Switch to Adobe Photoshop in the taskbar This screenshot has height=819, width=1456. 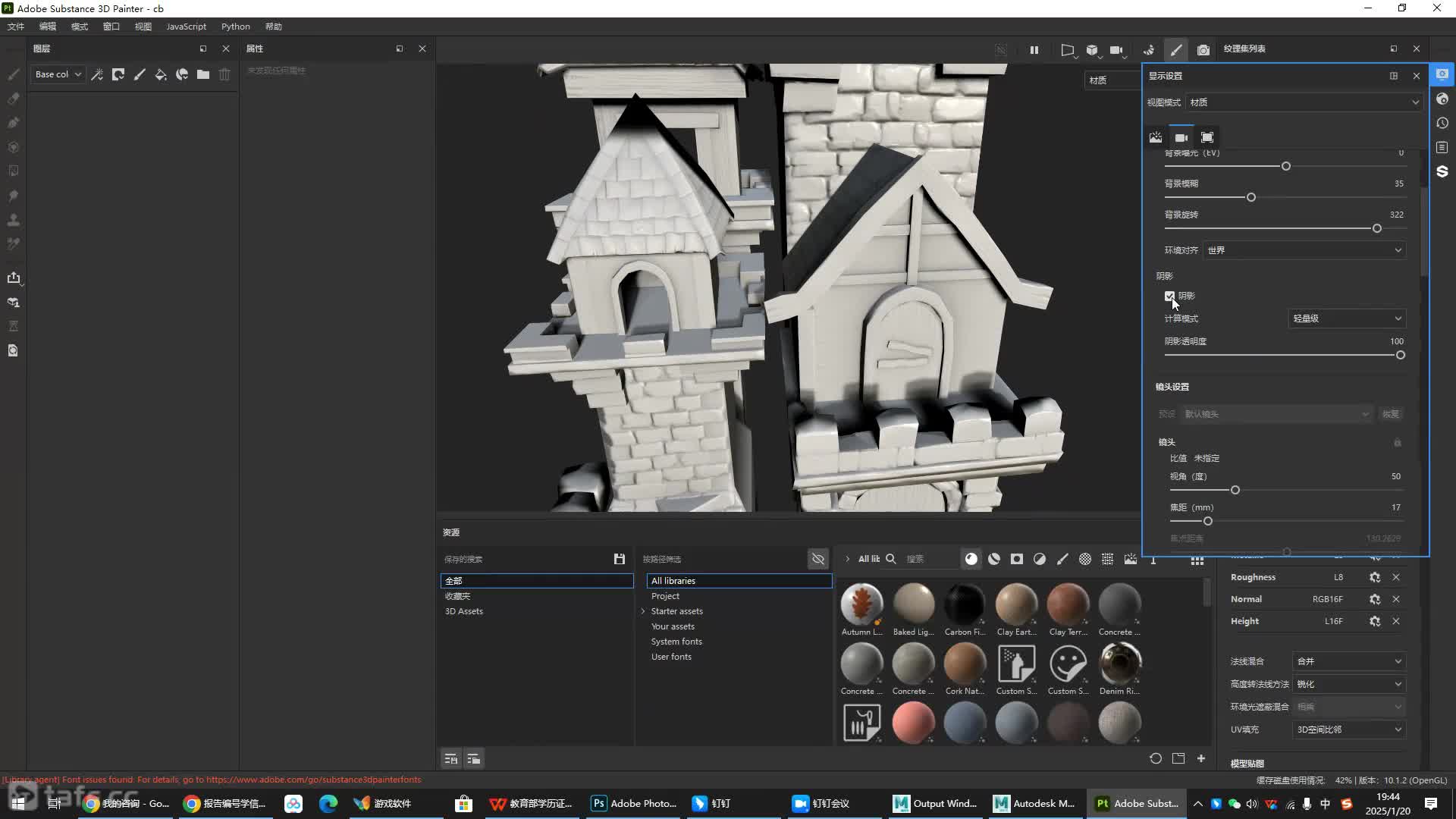(634, 803)
